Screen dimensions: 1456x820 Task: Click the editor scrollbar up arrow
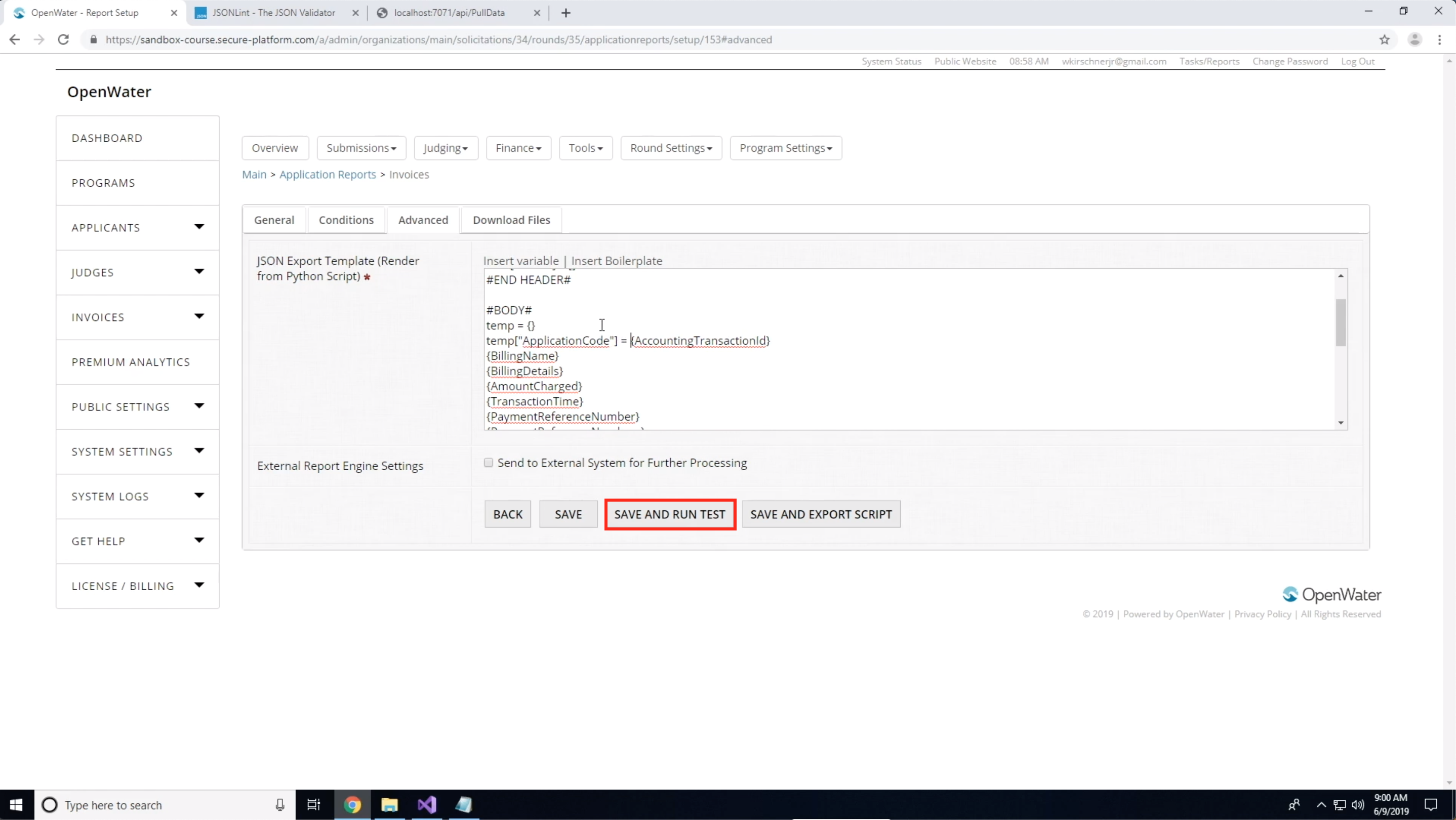pyautogui.click(x=1341, y=276)
